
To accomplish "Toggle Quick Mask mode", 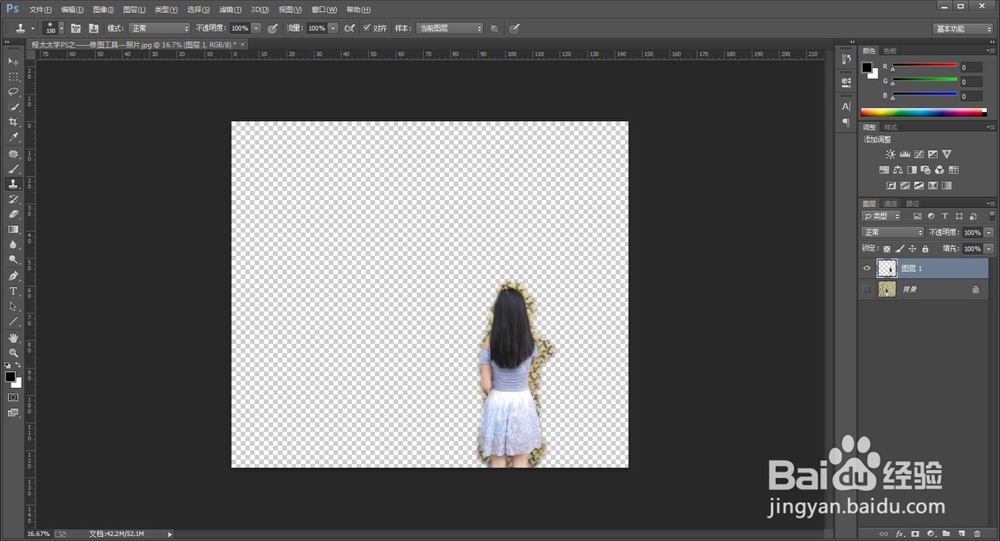I will (13, 397).
